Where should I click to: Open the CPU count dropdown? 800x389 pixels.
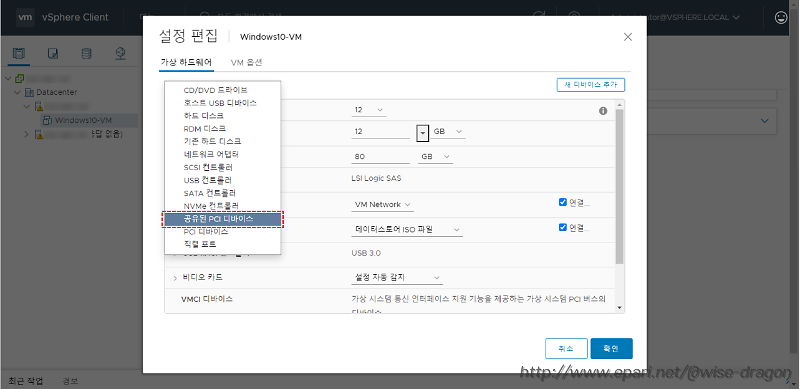[369, 110]
